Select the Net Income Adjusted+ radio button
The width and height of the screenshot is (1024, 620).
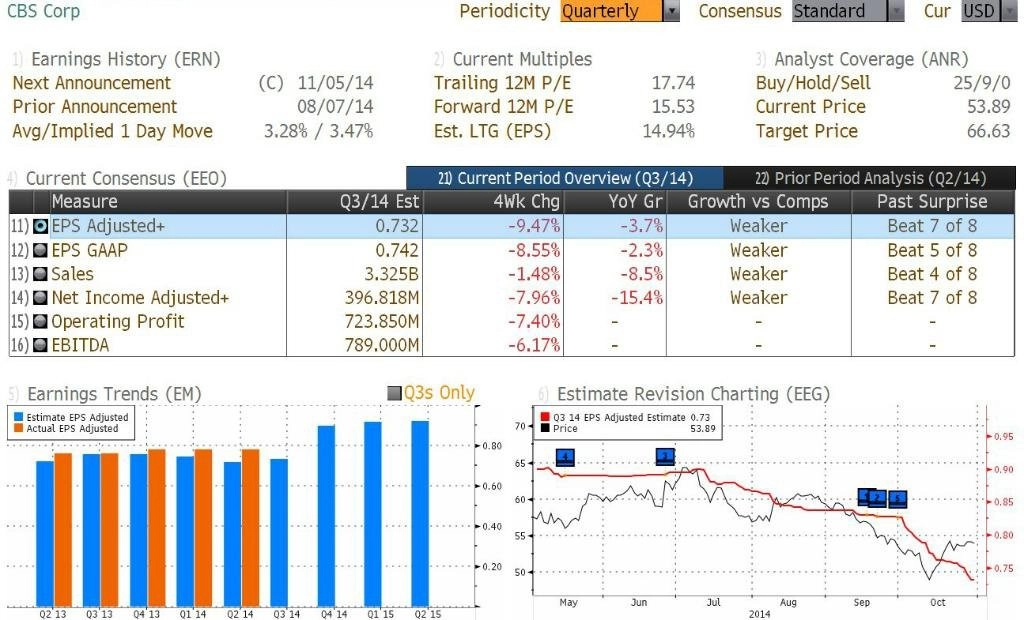coord(40,298)
